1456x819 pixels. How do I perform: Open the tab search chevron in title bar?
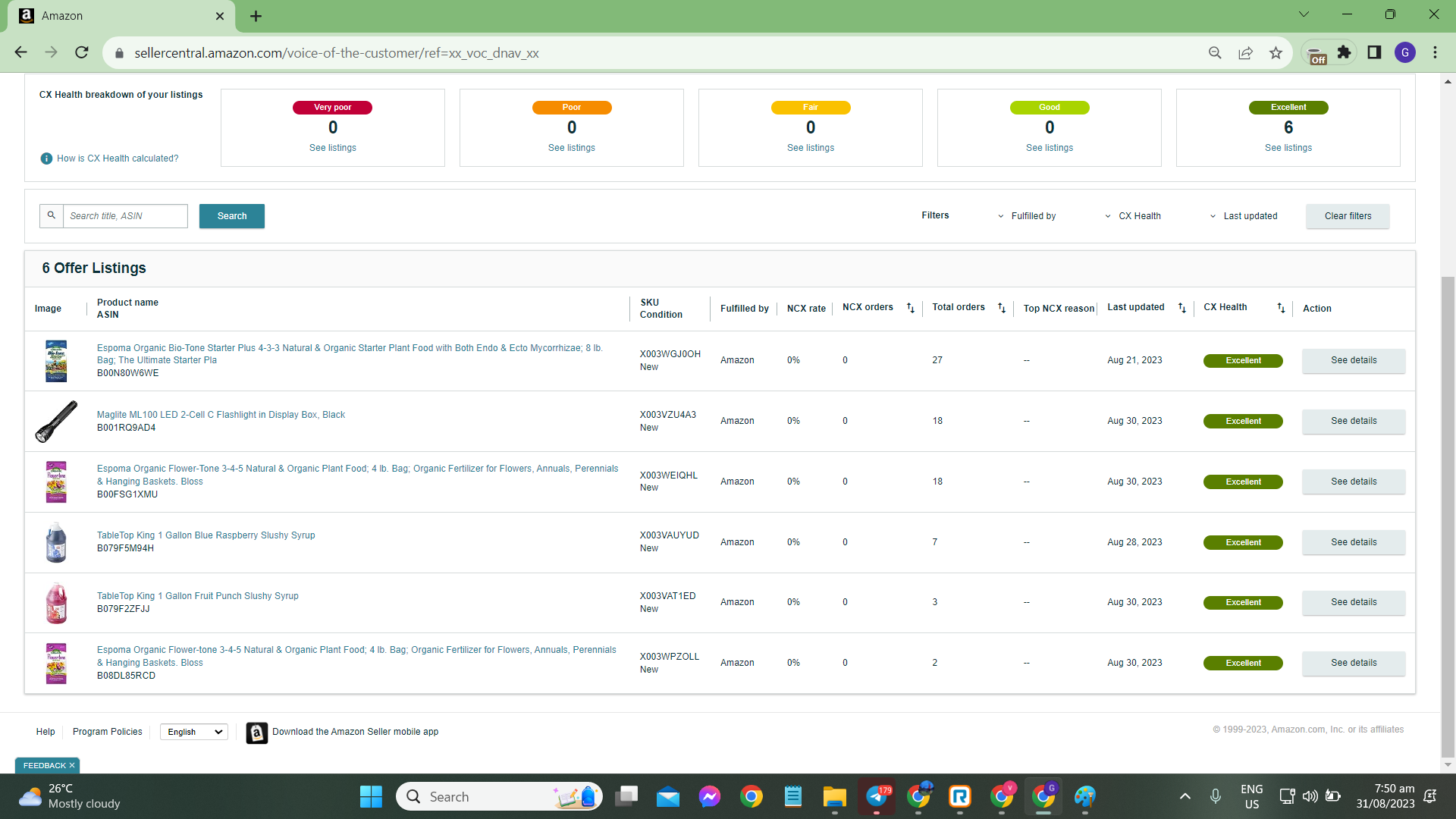(1304, 14)
